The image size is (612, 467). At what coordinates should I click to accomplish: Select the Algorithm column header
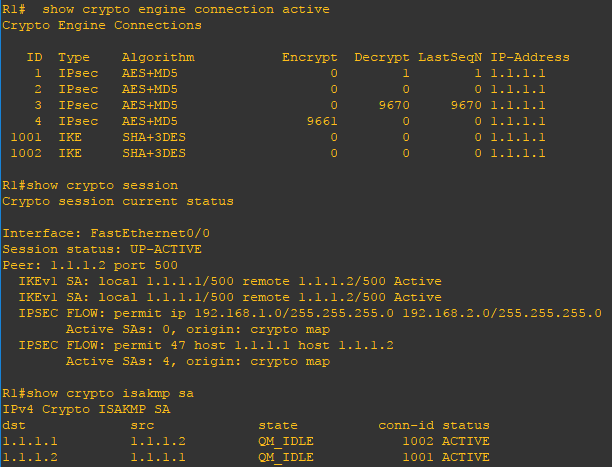[x=158, y=57]
